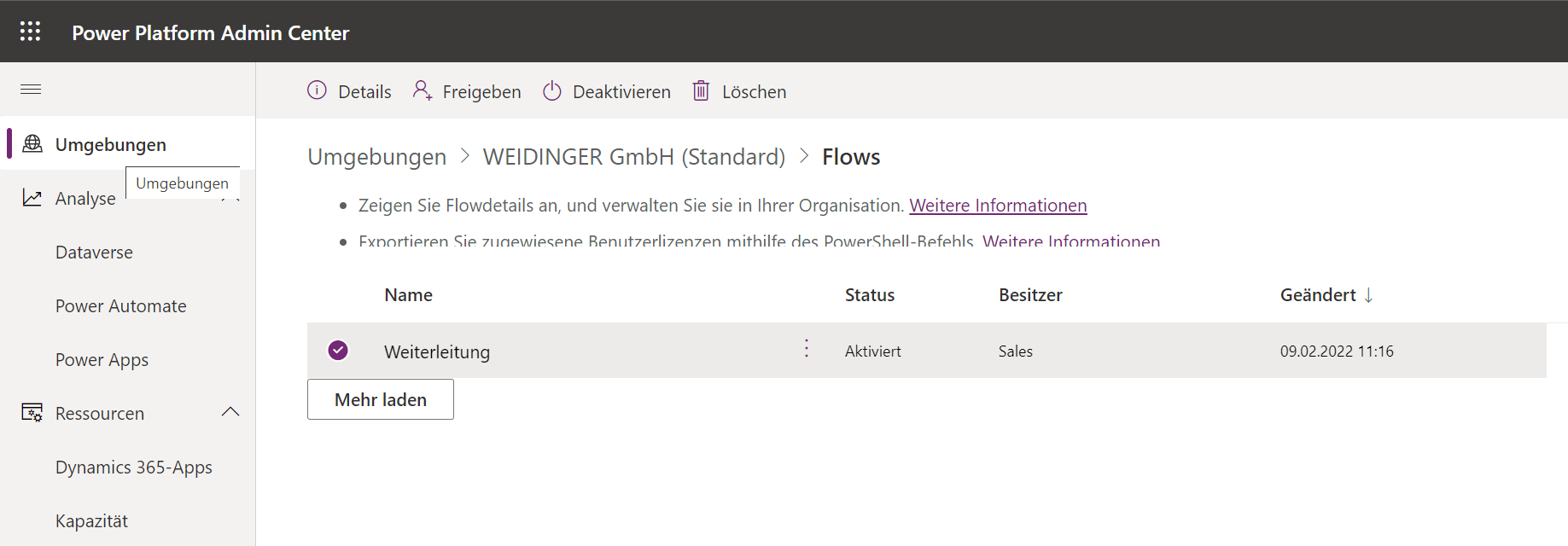Screen dimensions: 1568x546
Task: Click the Analyse chart icon in sidebar
Action: coord(32,198)
